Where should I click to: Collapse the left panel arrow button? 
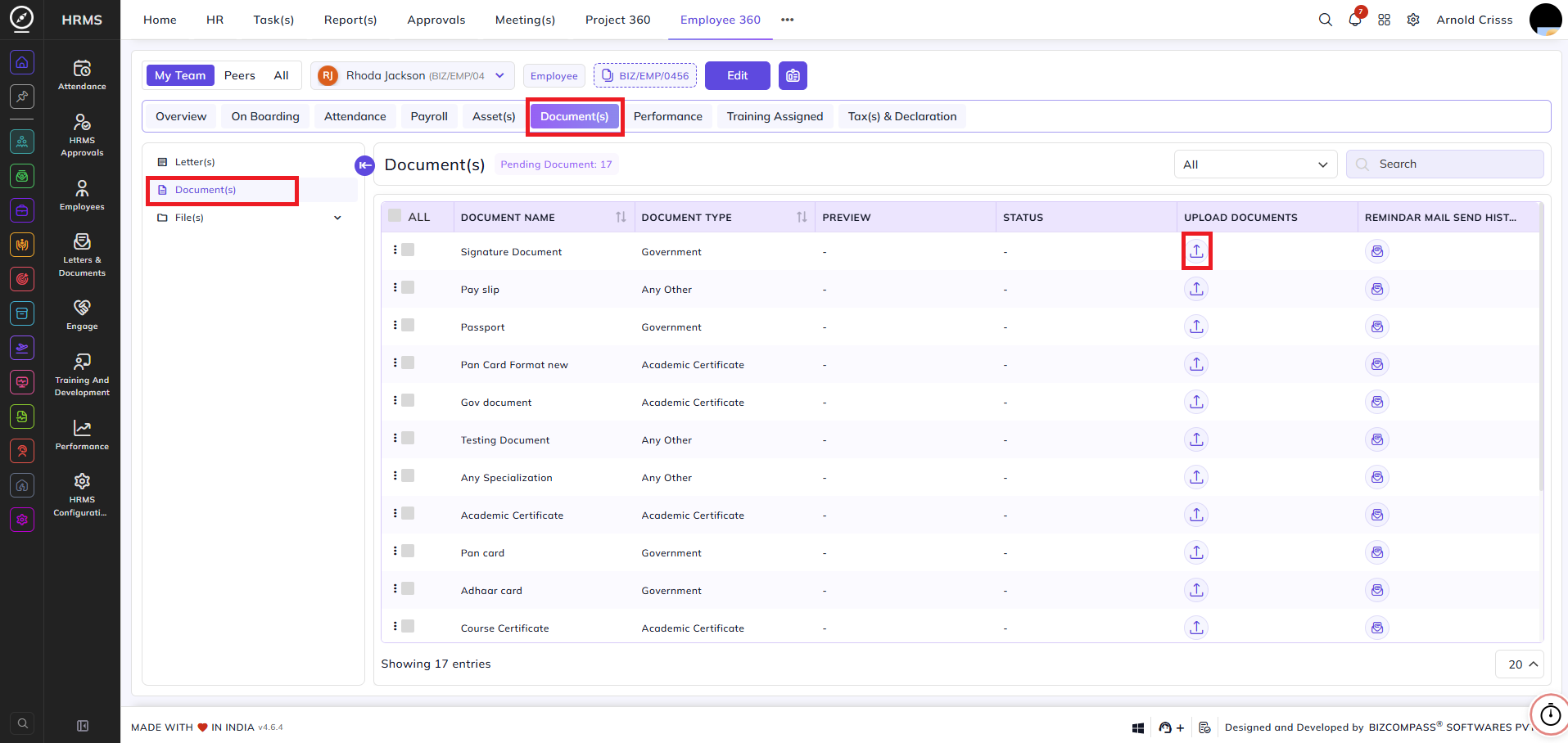click(x=364, y=165)
